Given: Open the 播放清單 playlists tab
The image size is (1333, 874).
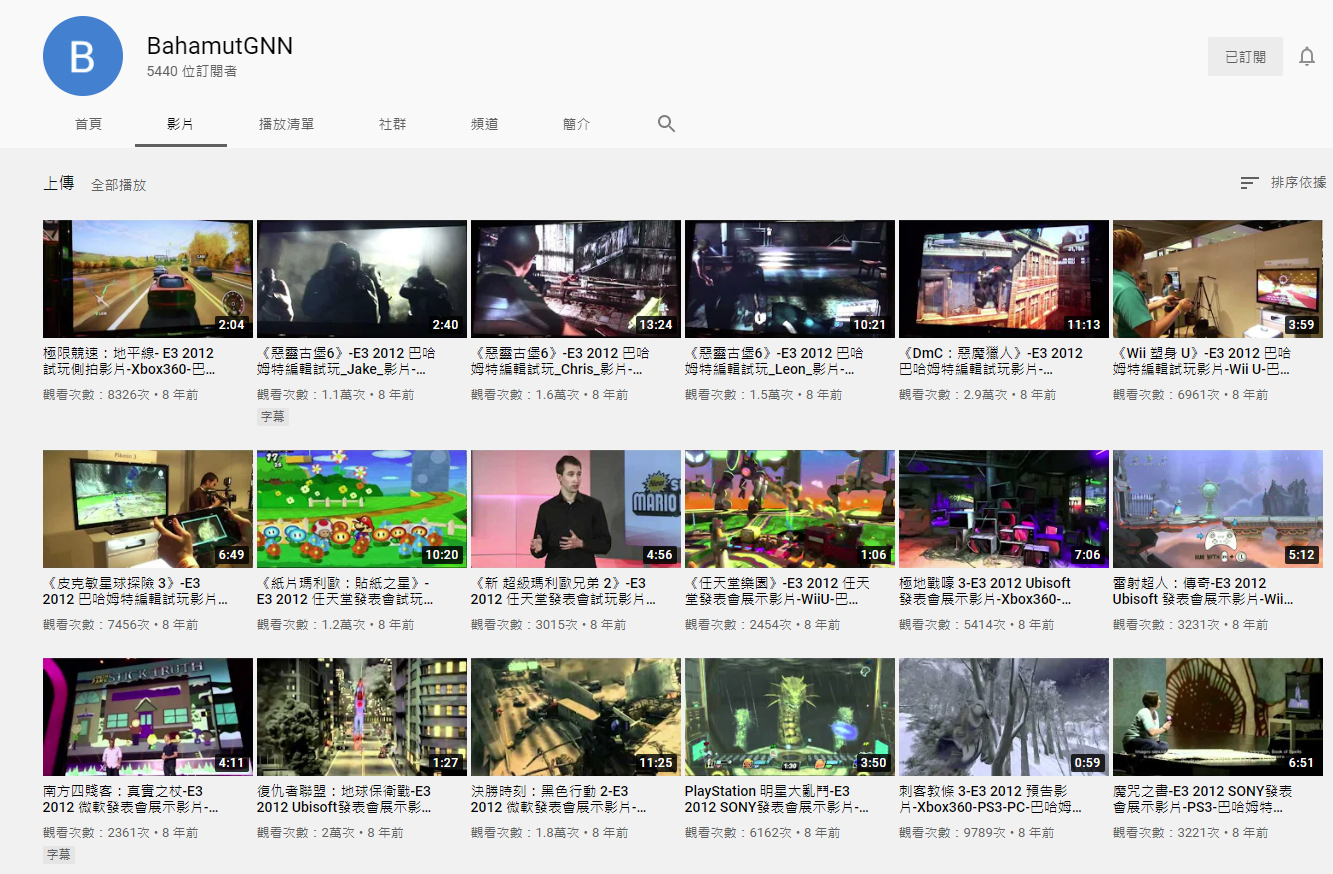Looking at the screenshot, I should (x=286, y=124).
